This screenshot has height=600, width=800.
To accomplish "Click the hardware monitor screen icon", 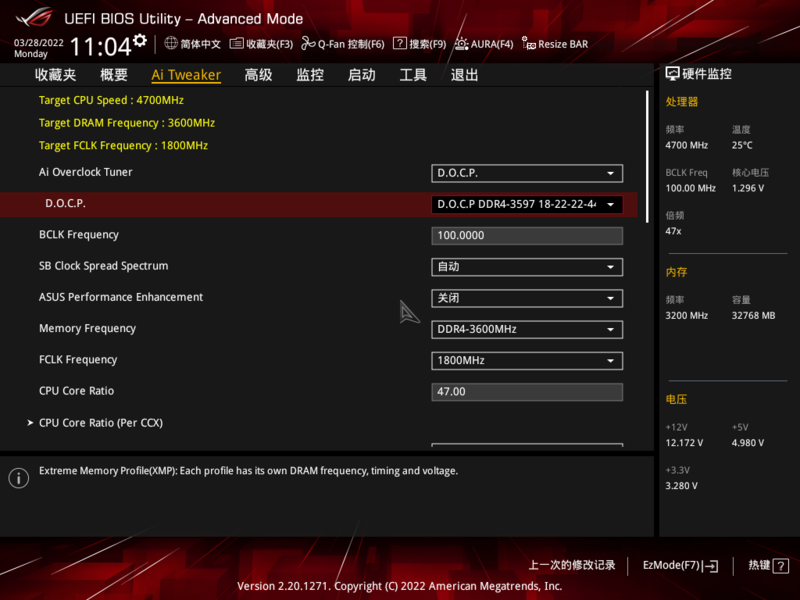I will click(x=672, y=74).
